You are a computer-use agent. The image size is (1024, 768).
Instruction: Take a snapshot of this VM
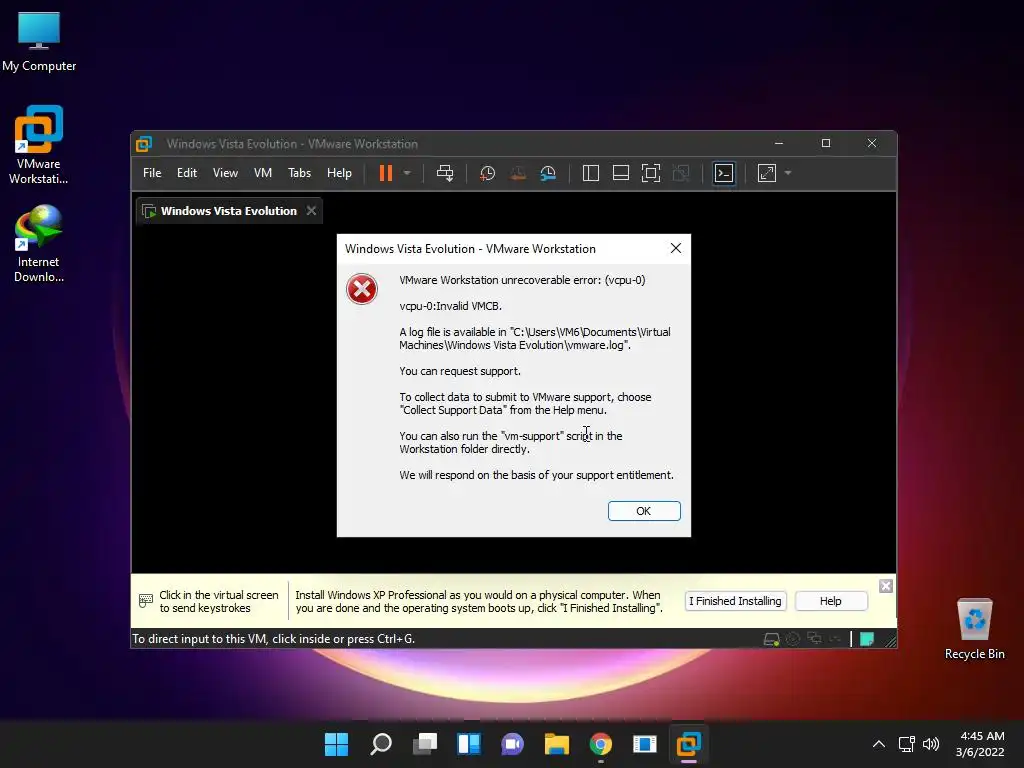click(x=487, y=173)
